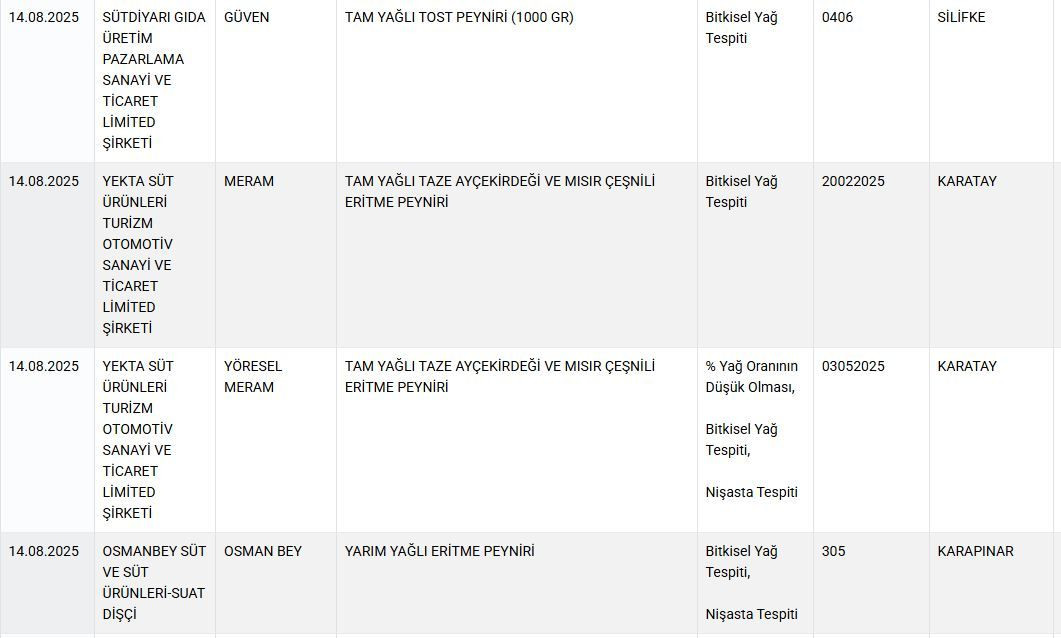Click batch number 305
This screenshot has width=1061, height=638.
pyautogui.click(x=833, y=551)
